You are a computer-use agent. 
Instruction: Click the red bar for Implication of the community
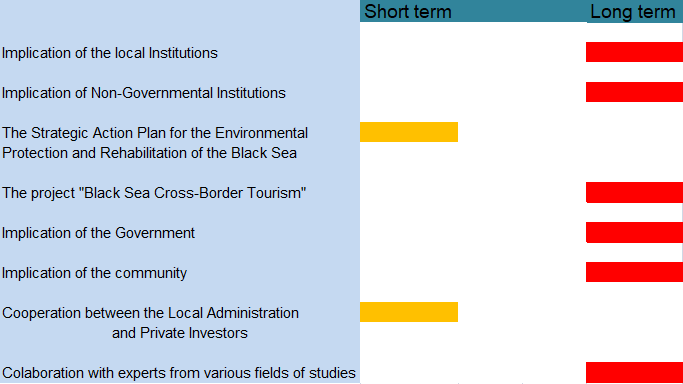point(634,272)
